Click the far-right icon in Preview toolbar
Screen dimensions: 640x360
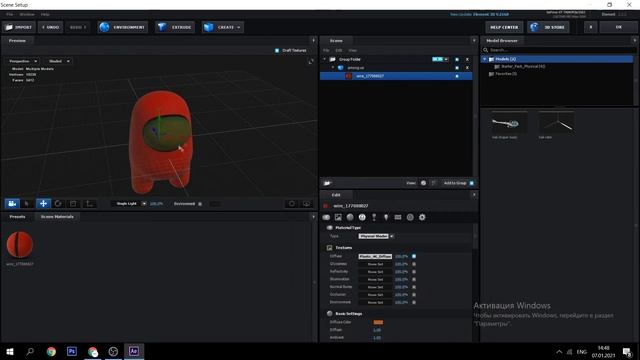click(306, 203)
